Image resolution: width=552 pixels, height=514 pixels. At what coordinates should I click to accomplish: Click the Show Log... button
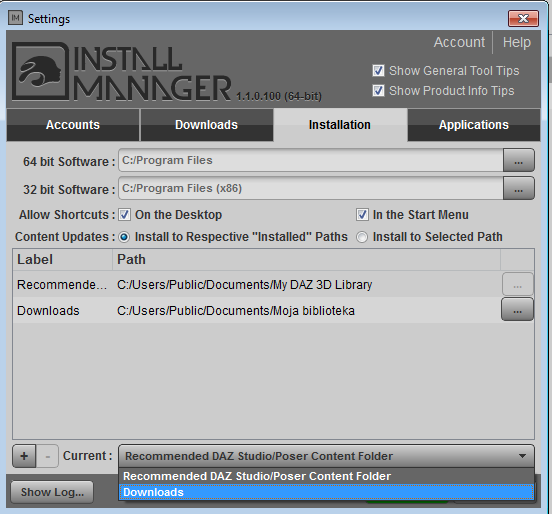[x=52, y=492]
